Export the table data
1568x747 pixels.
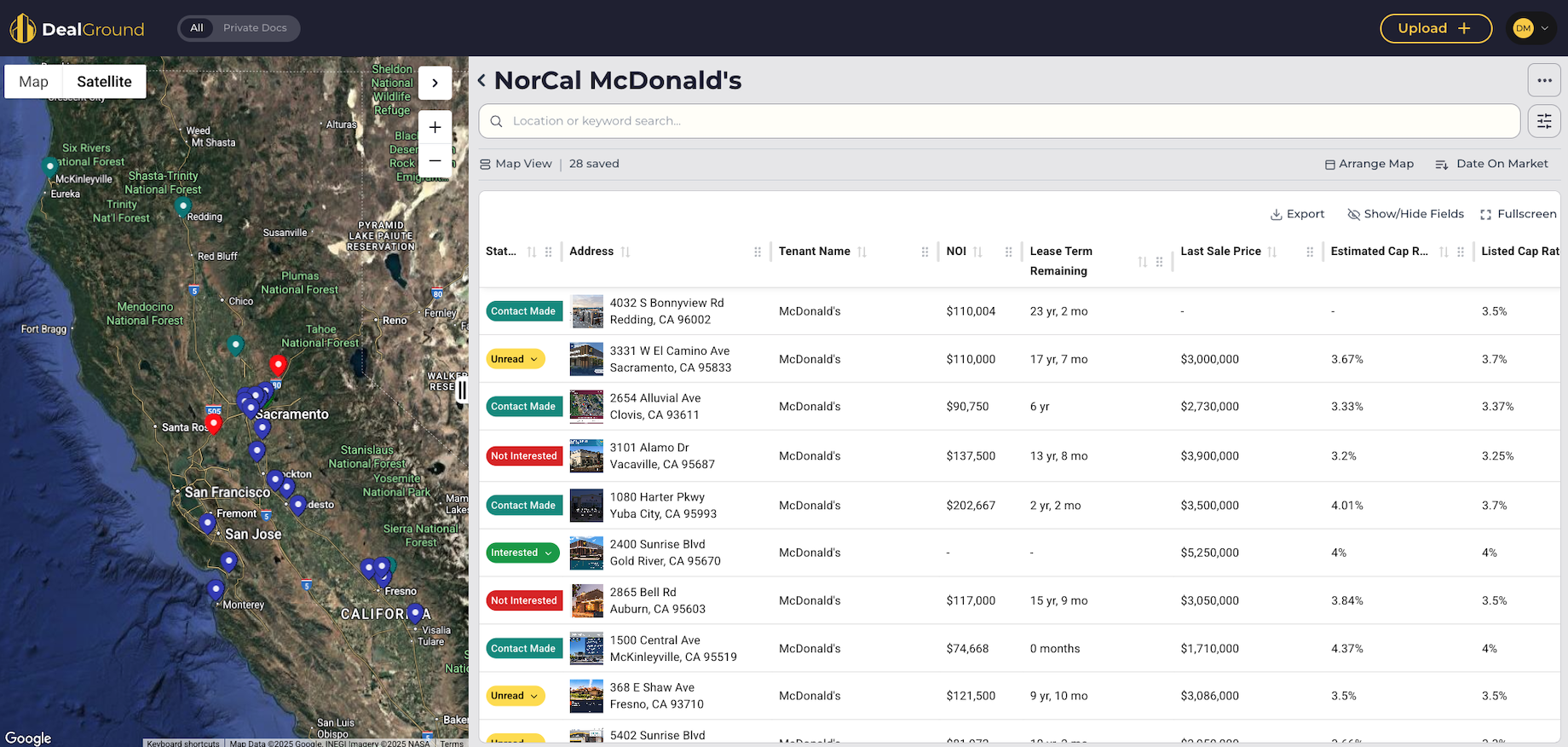tap(1297, 214)
